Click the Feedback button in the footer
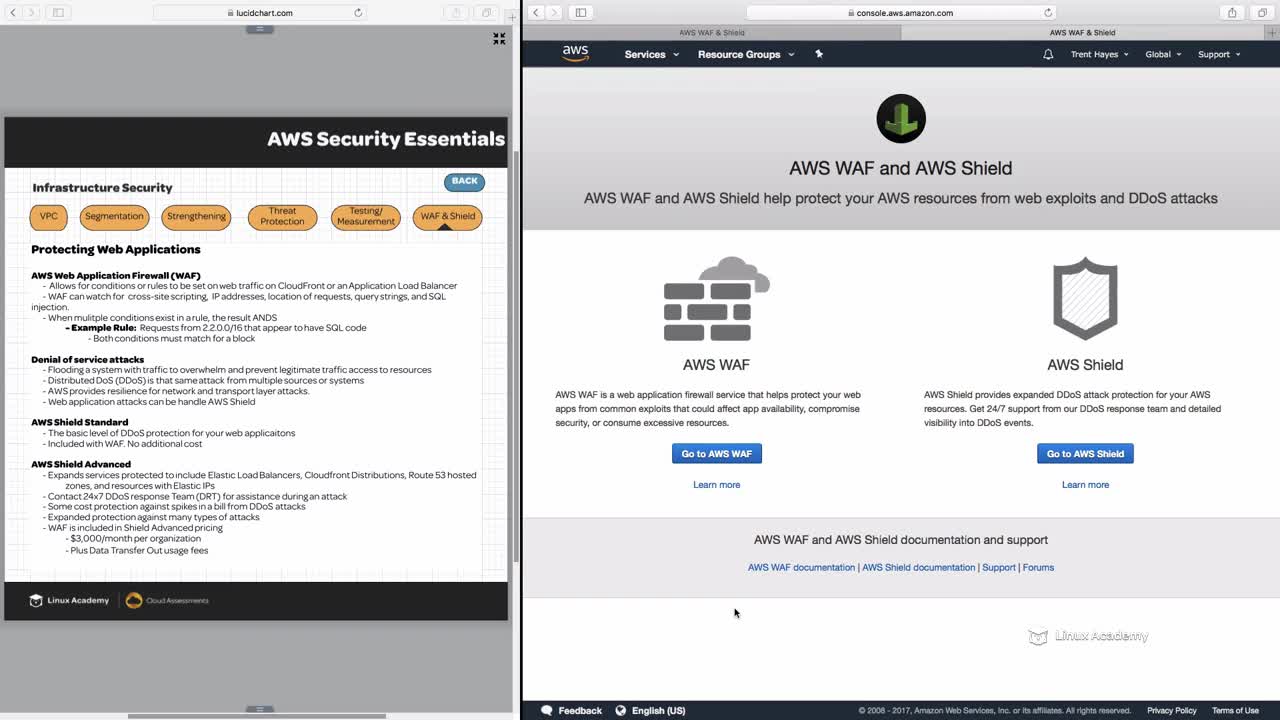This screenshot has height=720, width=1280. point(571,710)
